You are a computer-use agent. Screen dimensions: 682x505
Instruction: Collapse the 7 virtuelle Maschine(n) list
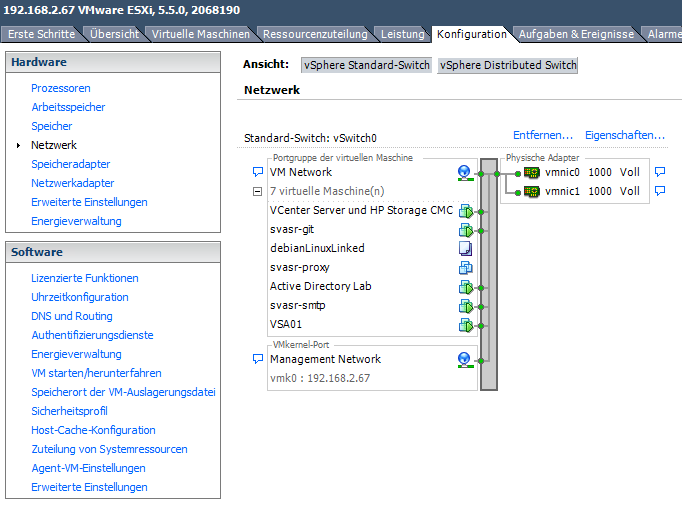click(258, 192)
